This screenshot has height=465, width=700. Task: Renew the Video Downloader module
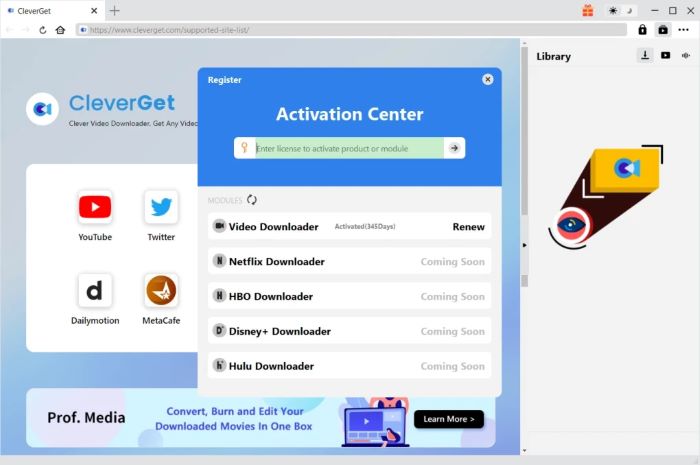click(468, 227)
